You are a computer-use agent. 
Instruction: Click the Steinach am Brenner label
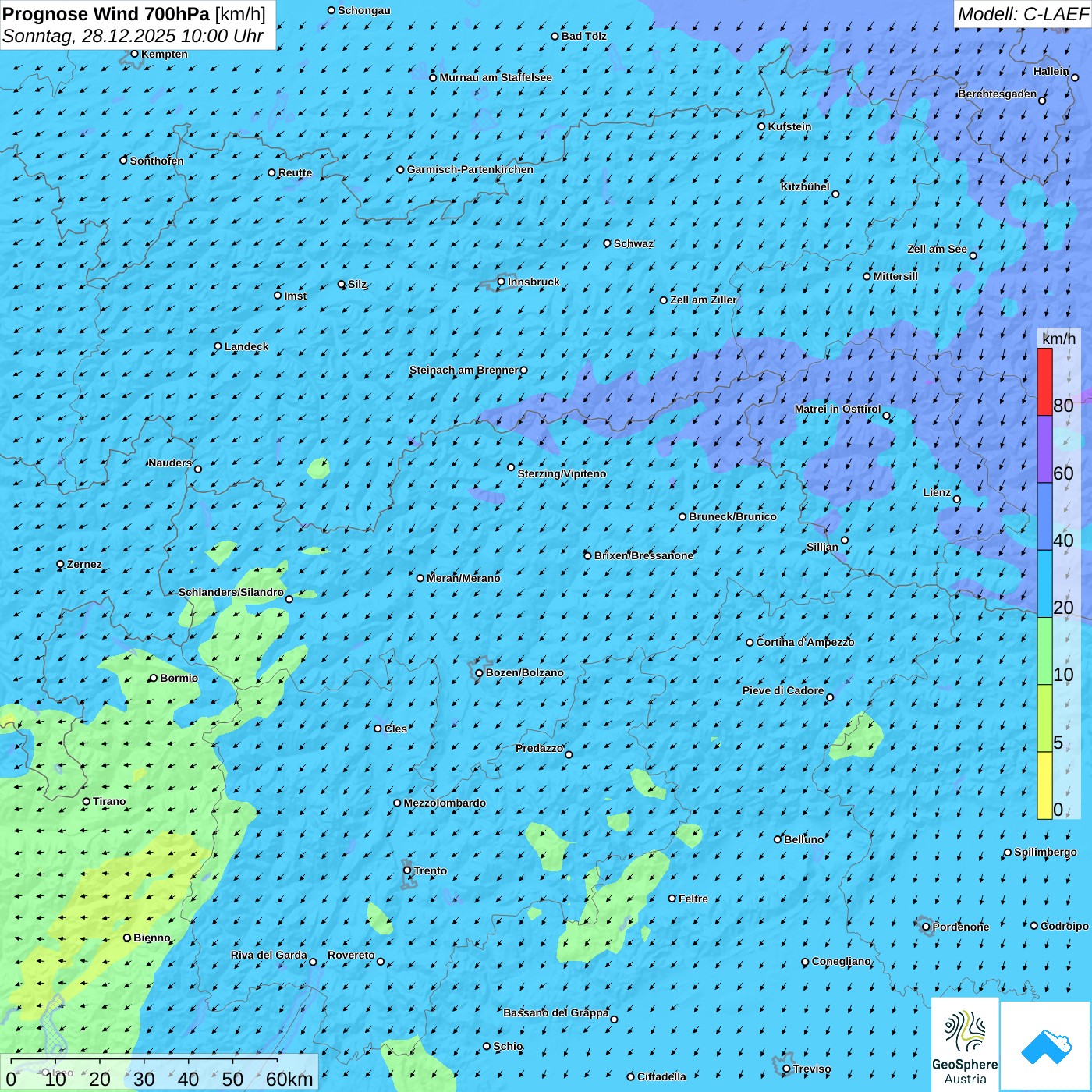tap(463, 370)
